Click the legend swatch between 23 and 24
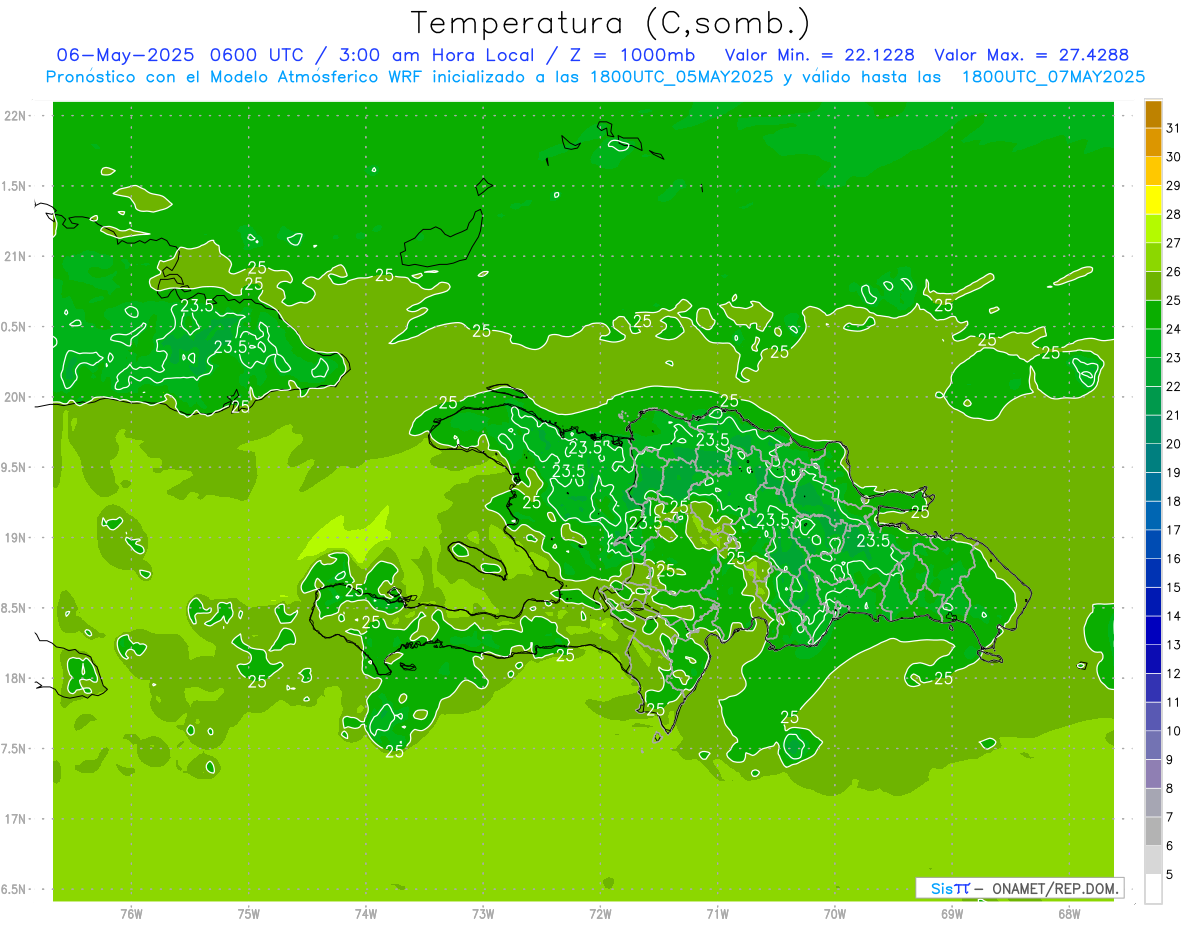 tap(1153, 343)
